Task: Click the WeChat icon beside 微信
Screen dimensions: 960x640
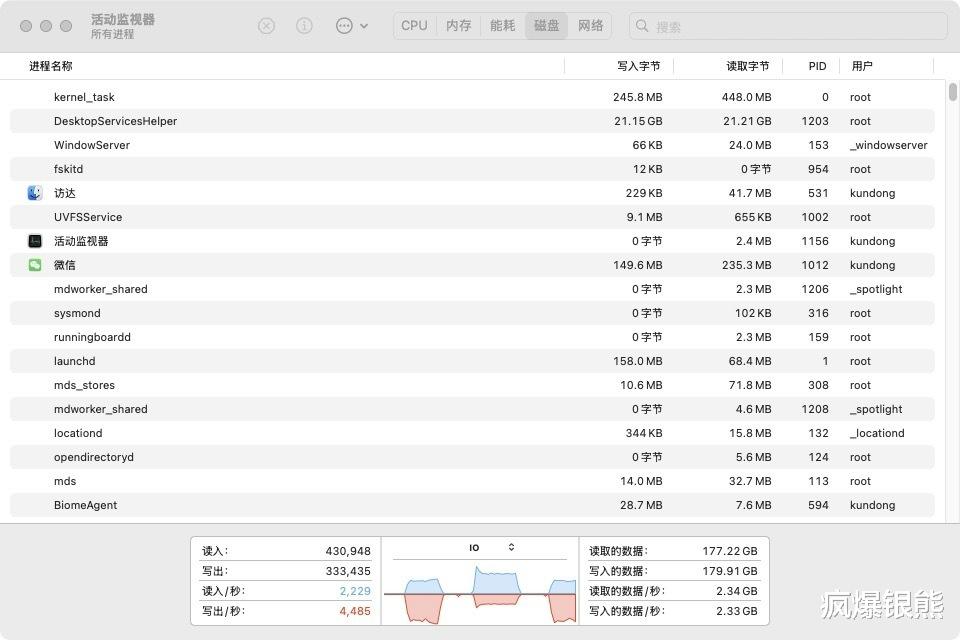Action: pyautogui.click(x=35, y=265)
